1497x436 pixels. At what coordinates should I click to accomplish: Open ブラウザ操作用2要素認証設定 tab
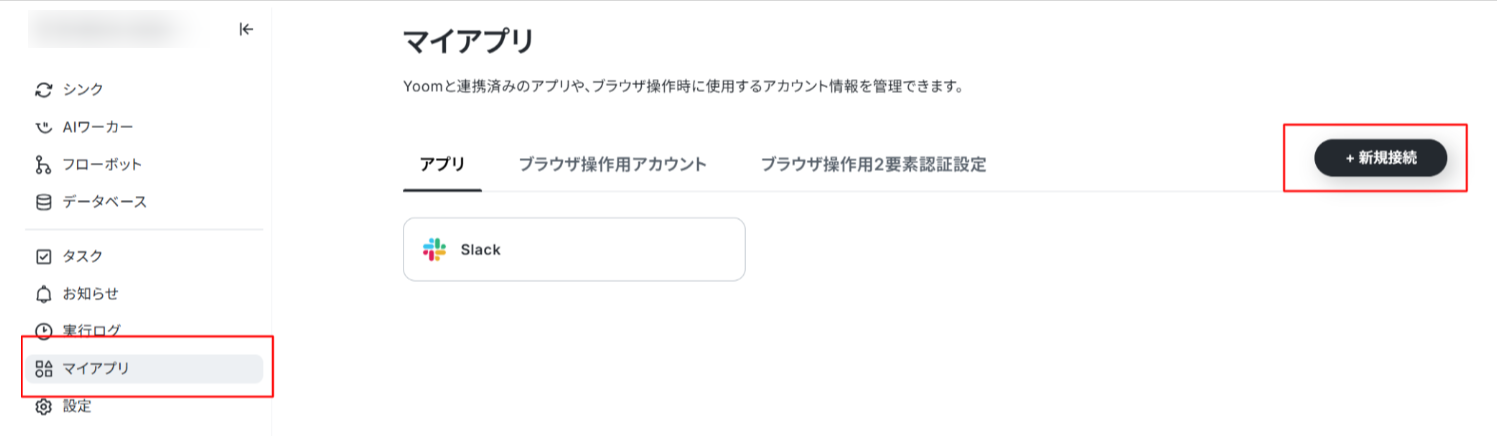(x=873, y=165)
